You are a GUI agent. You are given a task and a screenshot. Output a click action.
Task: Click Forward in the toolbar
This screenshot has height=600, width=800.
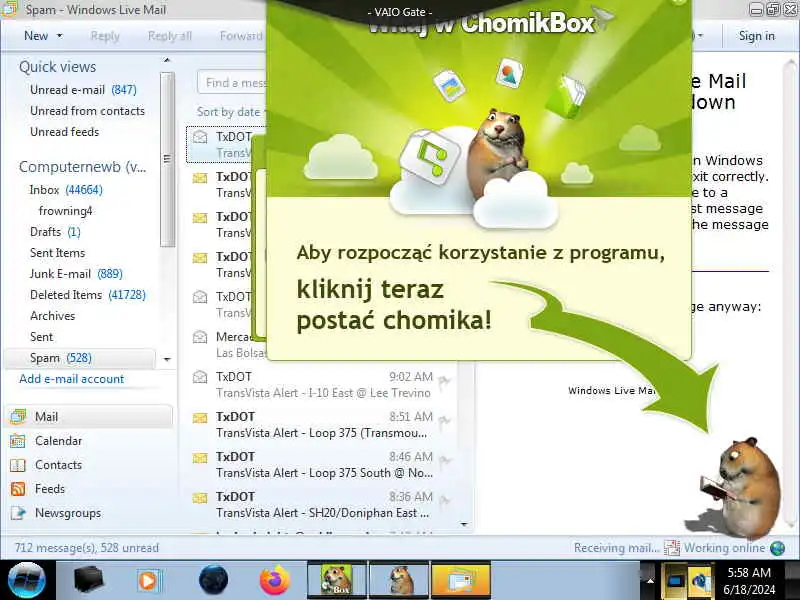241,36
